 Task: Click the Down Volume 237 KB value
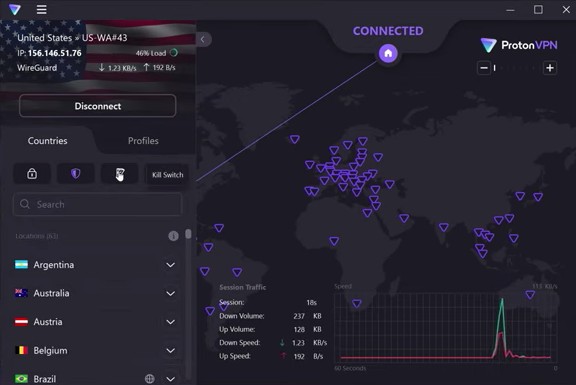(307, 316)
